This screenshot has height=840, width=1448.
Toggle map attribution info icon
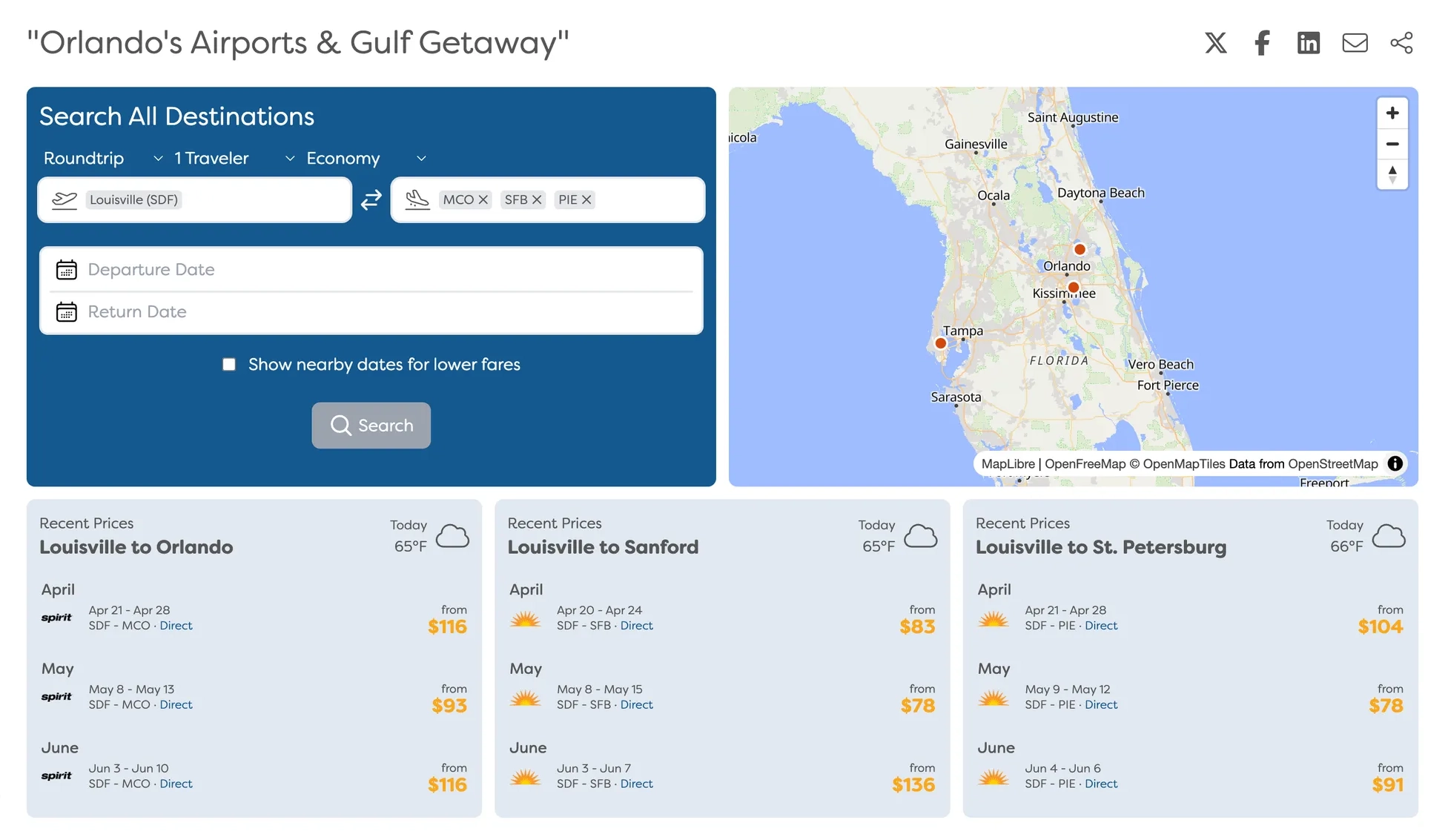(x=1395, y=463)
